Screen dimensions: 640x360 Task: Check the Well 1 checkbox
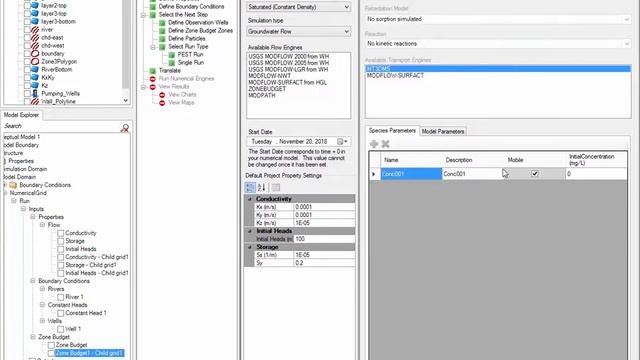click(60, 329)
